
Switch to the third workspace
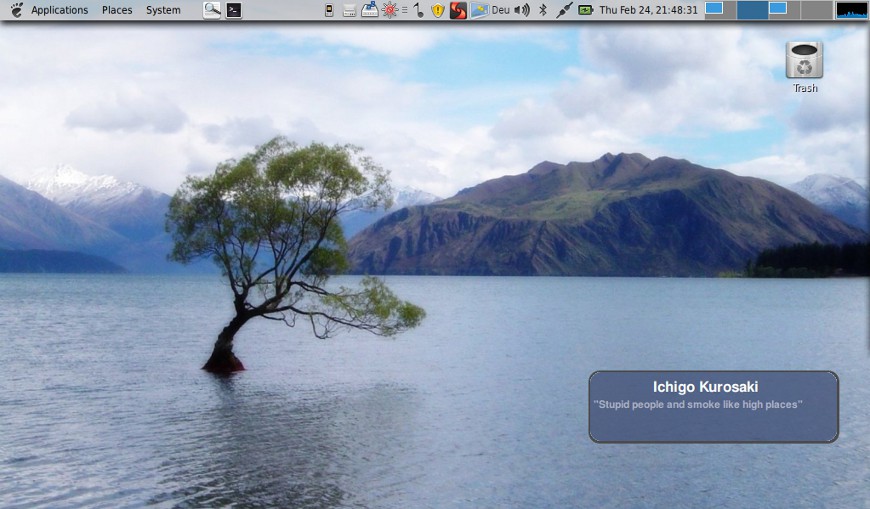[x=785, y=10]
